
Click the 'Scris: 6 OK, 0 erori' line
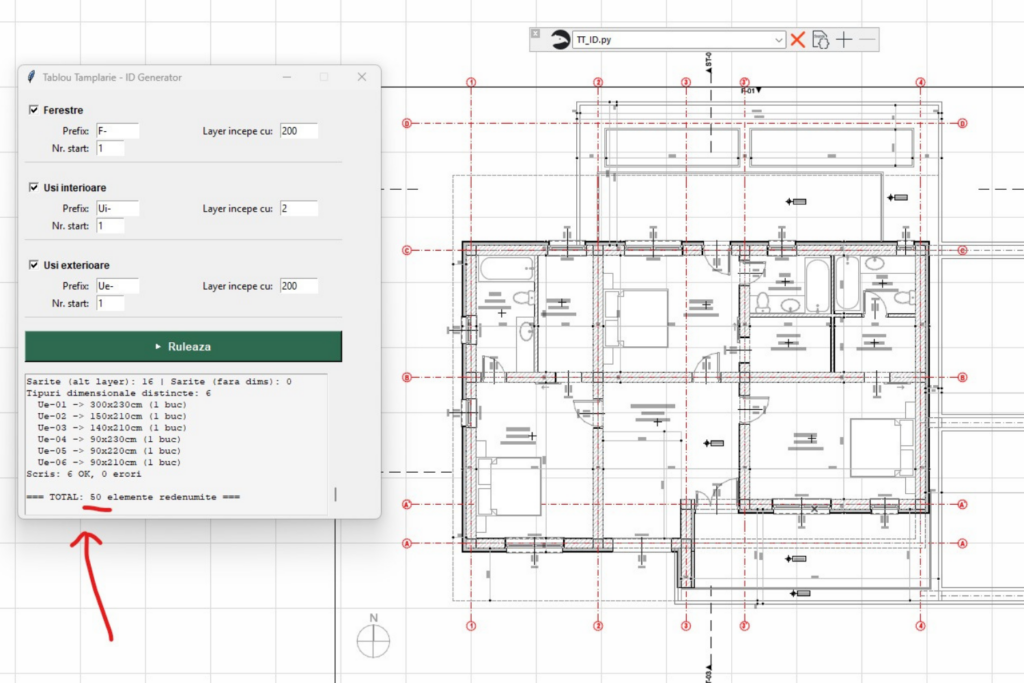84,474
